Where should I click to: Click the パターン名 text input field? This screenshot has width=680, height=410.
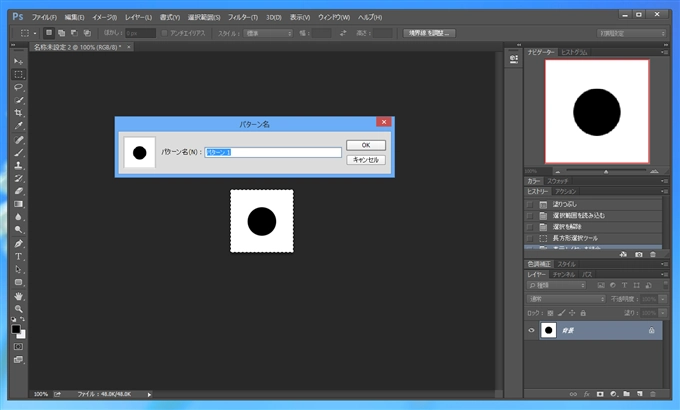[x=273, y=152]
